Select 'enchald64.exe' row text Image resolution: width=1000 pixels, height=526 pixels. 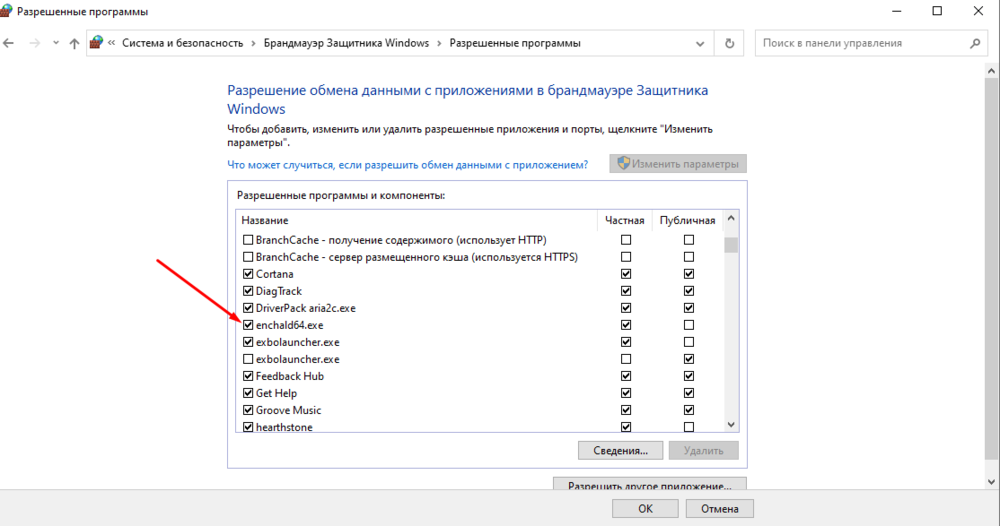coord(290,325)
